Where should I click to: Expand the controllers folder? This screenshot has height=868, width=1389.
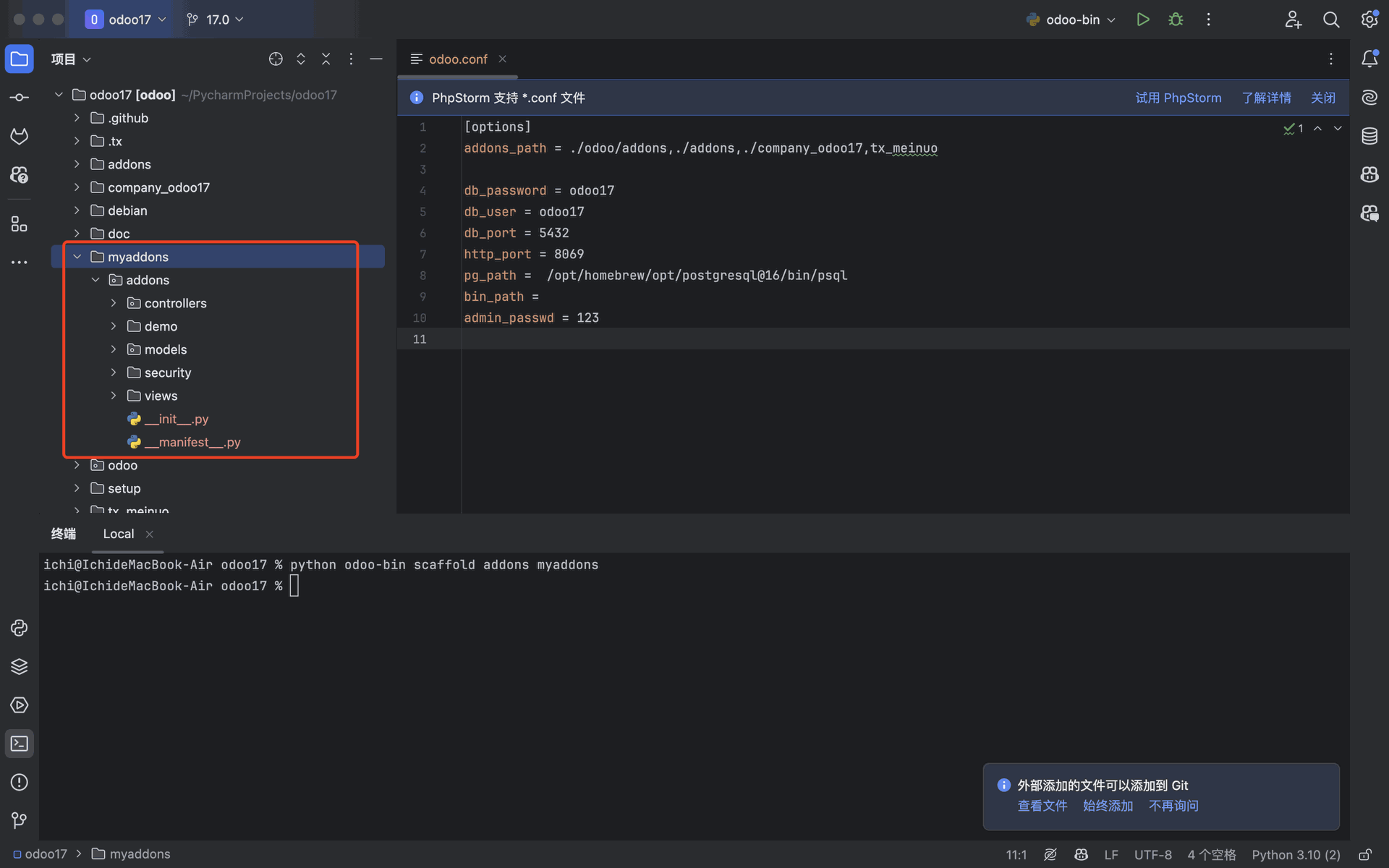pos(114,303)
